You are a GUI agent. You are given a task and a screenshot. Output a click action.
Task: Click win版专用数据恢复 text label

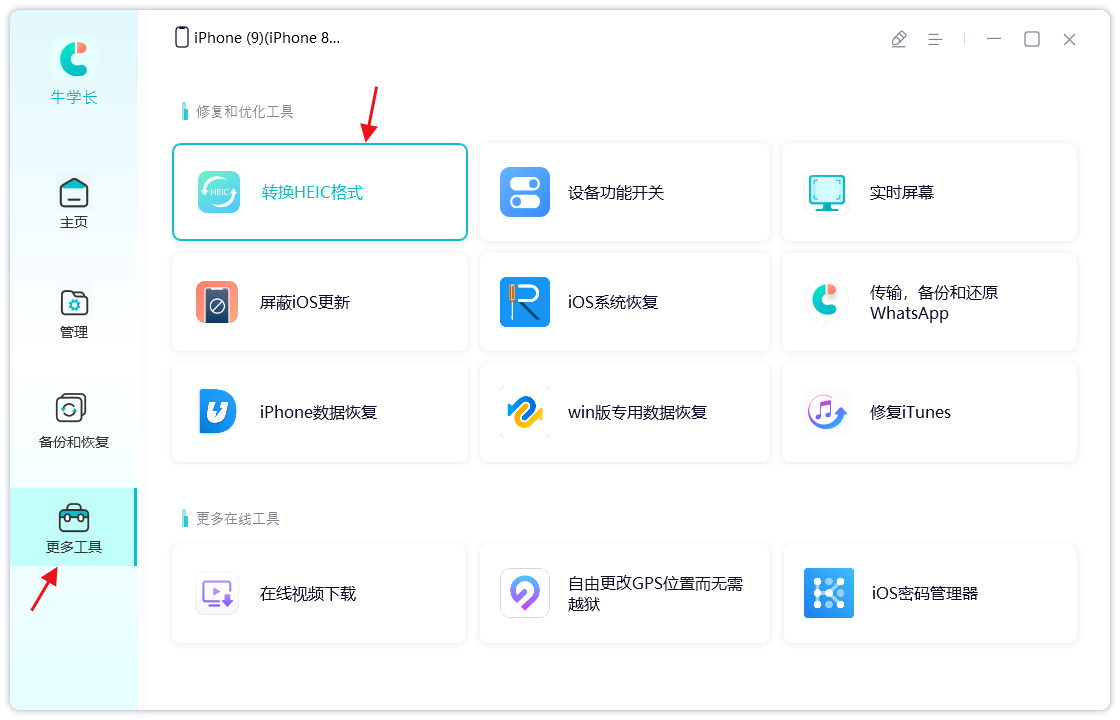pyautogui.click(x=637, y=412)
